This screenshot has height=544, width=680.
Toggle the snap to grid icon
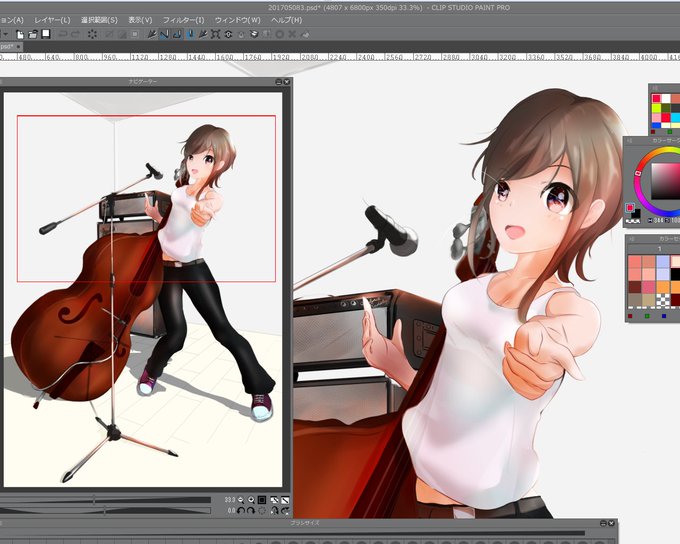click(x=190, y=34)
